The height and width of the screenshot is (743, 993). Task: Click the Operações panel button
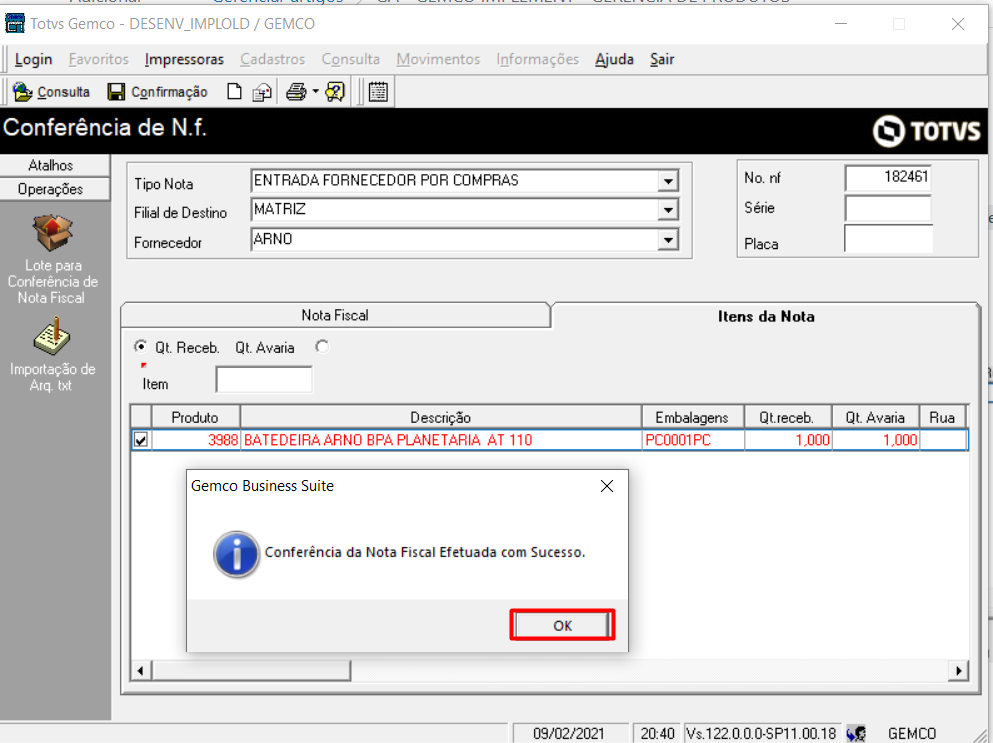point(55,189)
